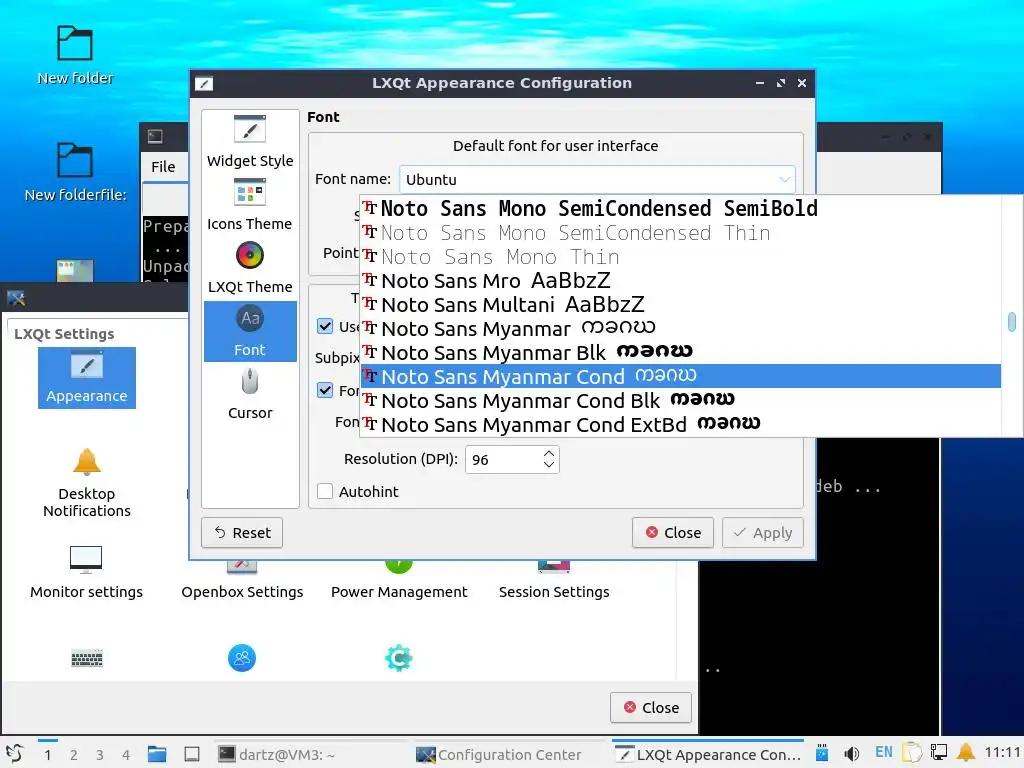Select the New folderfile desktop icon
1024x768 pixels.
coord(75,172)
